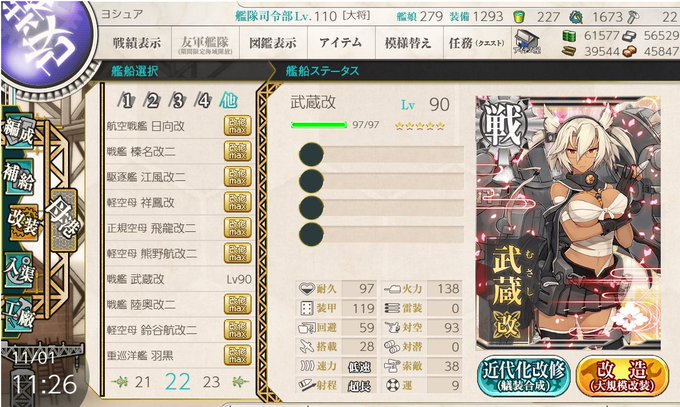Open the 補給 resupply side icon
The width and height of the screenshot is (680, 407).
[18, 177]
